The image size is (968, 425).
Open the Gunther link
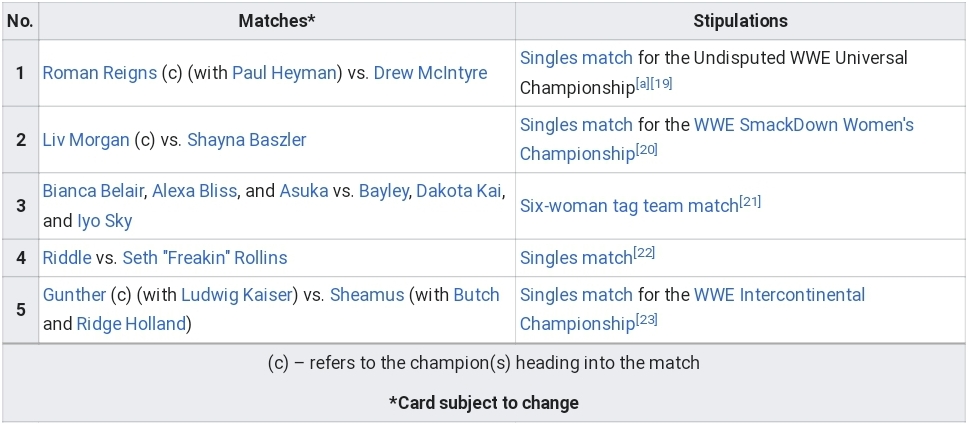74,294
